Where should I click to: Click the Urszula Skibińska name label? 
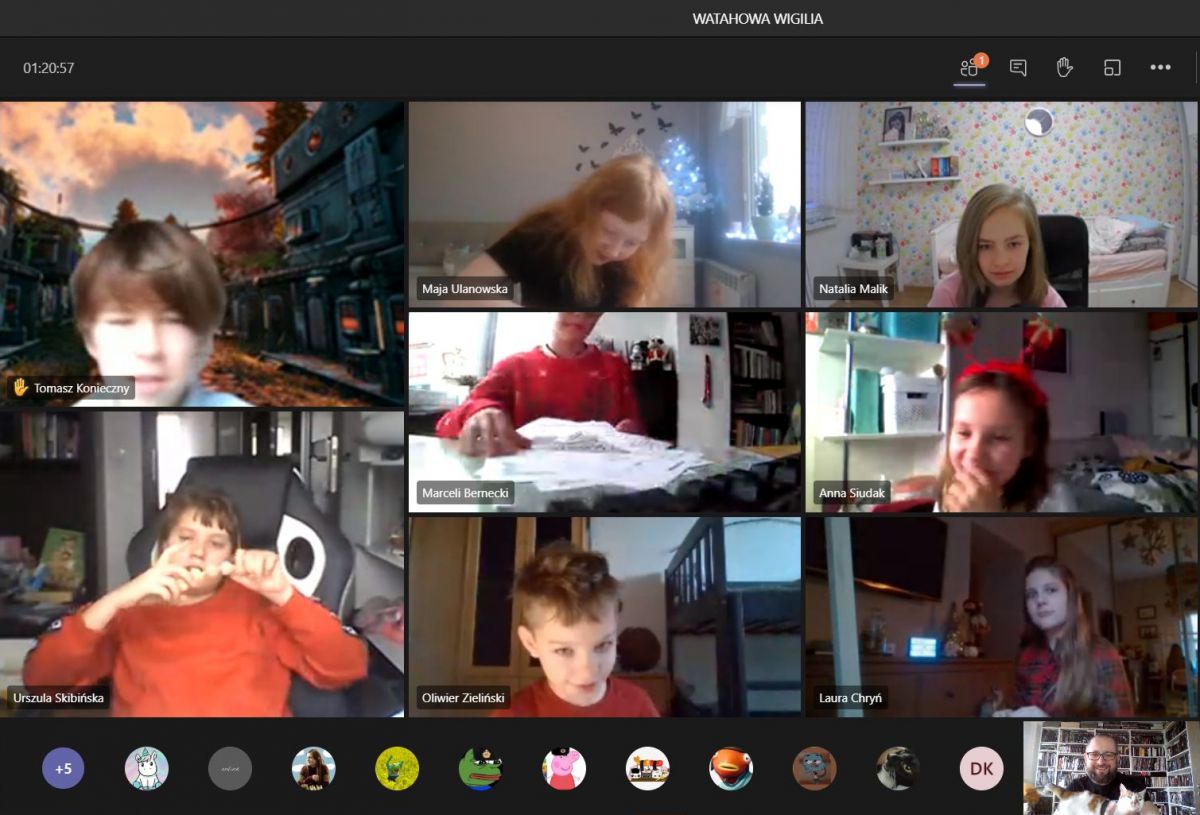58,698
